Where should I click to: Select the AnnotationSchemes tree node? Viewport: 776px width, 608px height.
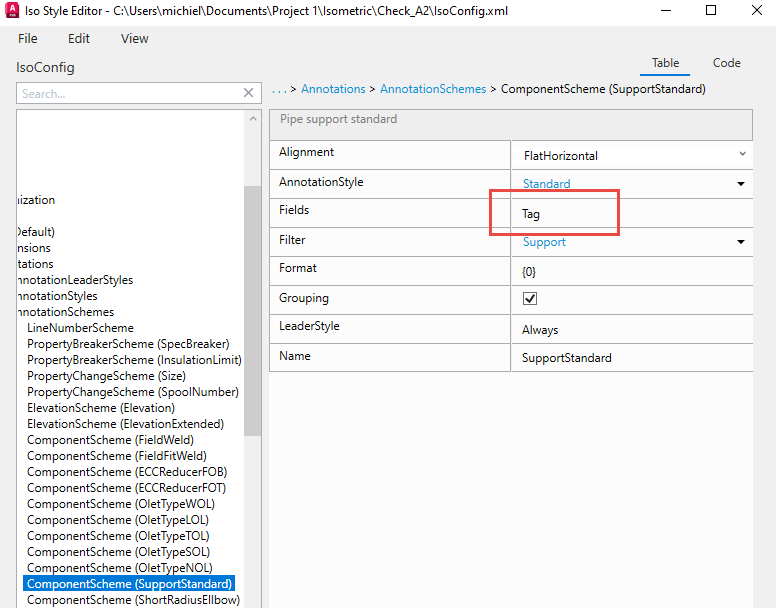point(66,312)
